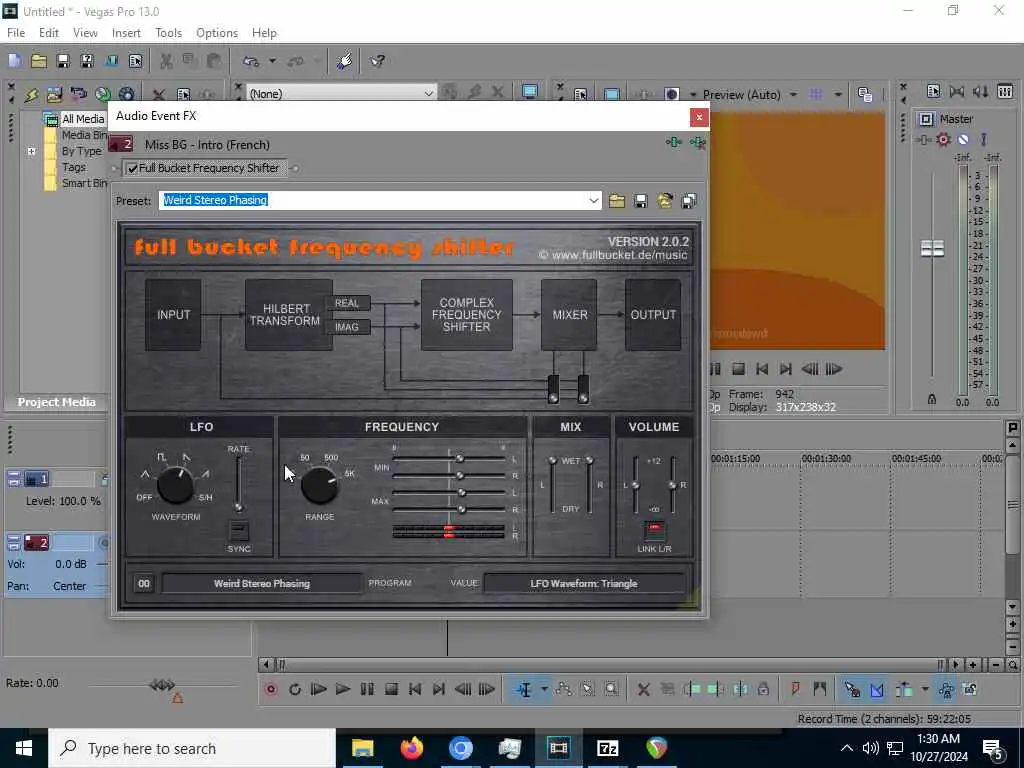Image resolution: width=1024 pixels, height=768 pixels.
Task: Click the Preset name input field
Action: 372,200
